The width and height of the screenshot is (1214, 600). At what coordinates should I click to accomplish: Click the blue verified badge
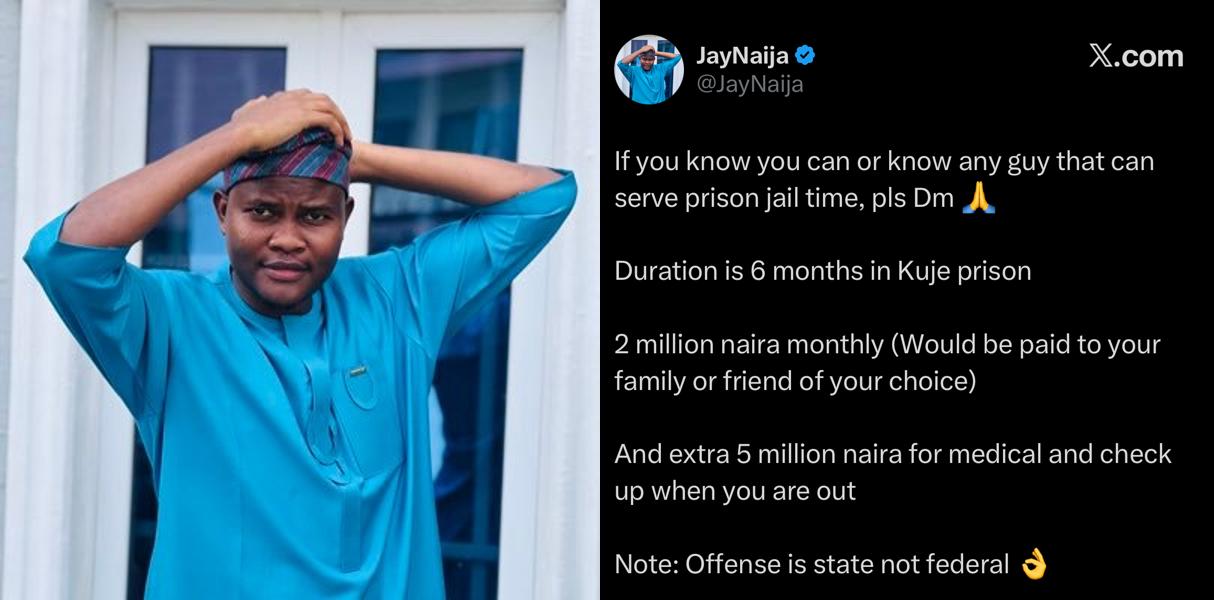(805, 56)
